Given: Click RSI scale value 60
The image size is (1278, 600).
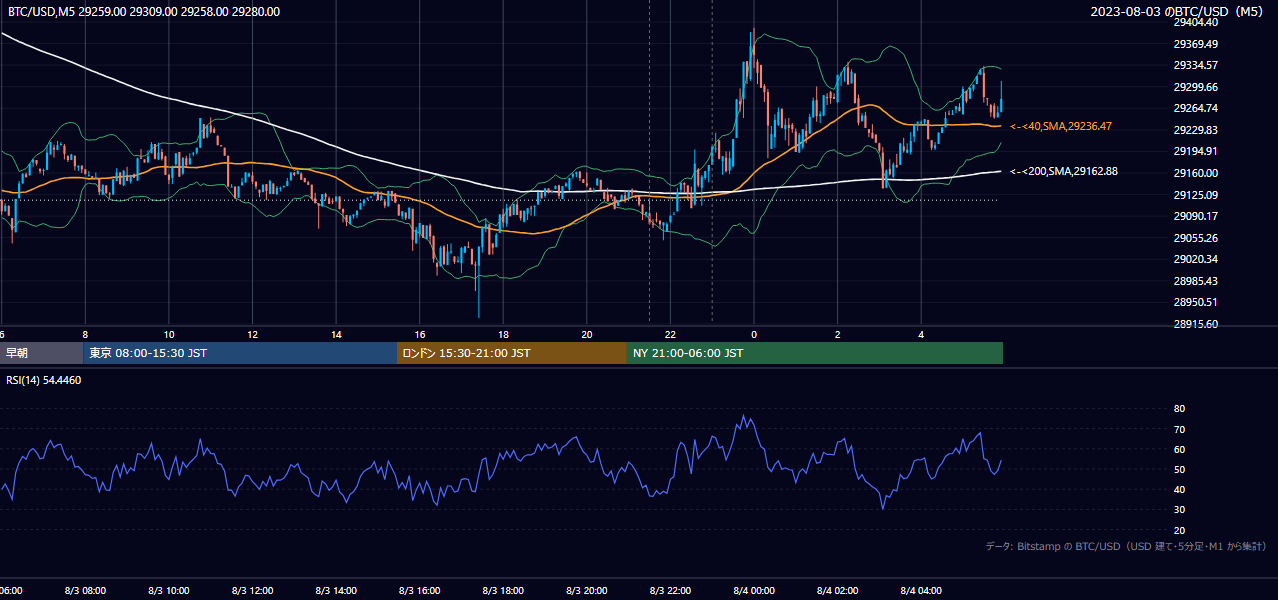Looking at the screenshot, I should tap(1179, 449).
